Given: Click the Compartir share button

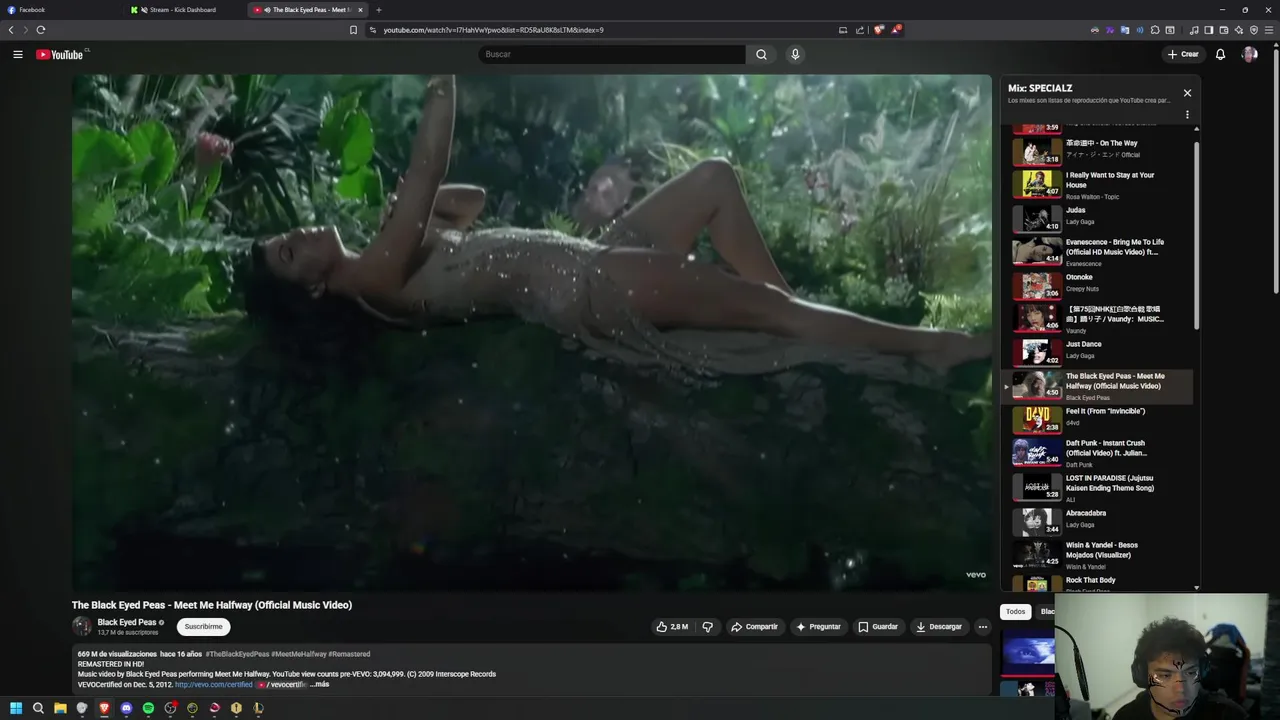Looking at the screenshot, I should [754, 627].
